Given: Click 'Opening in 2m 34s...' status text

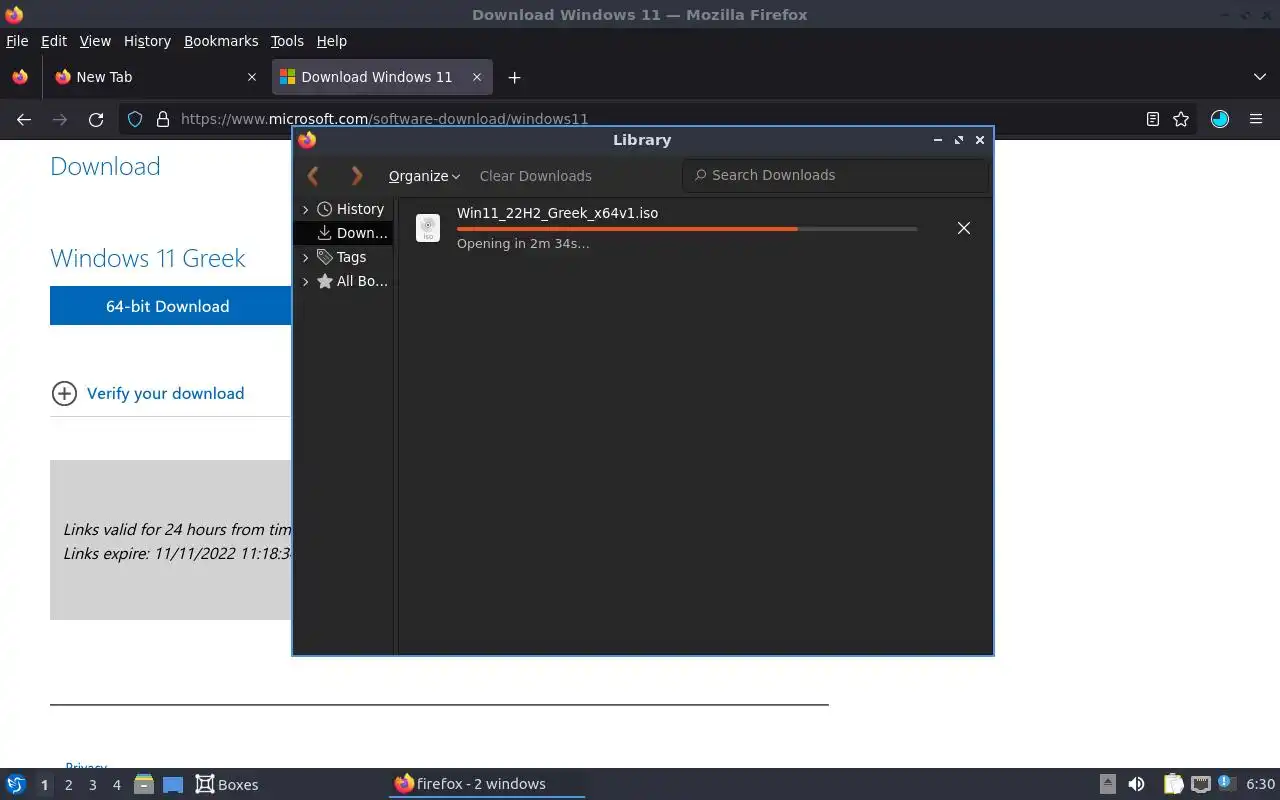Looking at the screenshot, I should 523,244.
